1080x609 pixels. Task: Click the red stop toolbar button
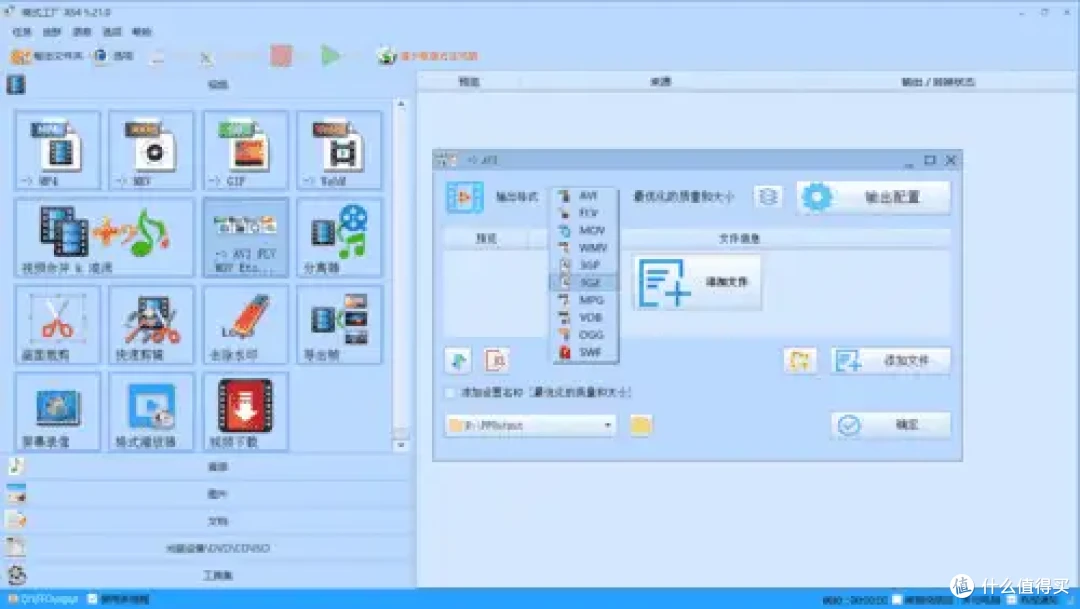[280, 56]
